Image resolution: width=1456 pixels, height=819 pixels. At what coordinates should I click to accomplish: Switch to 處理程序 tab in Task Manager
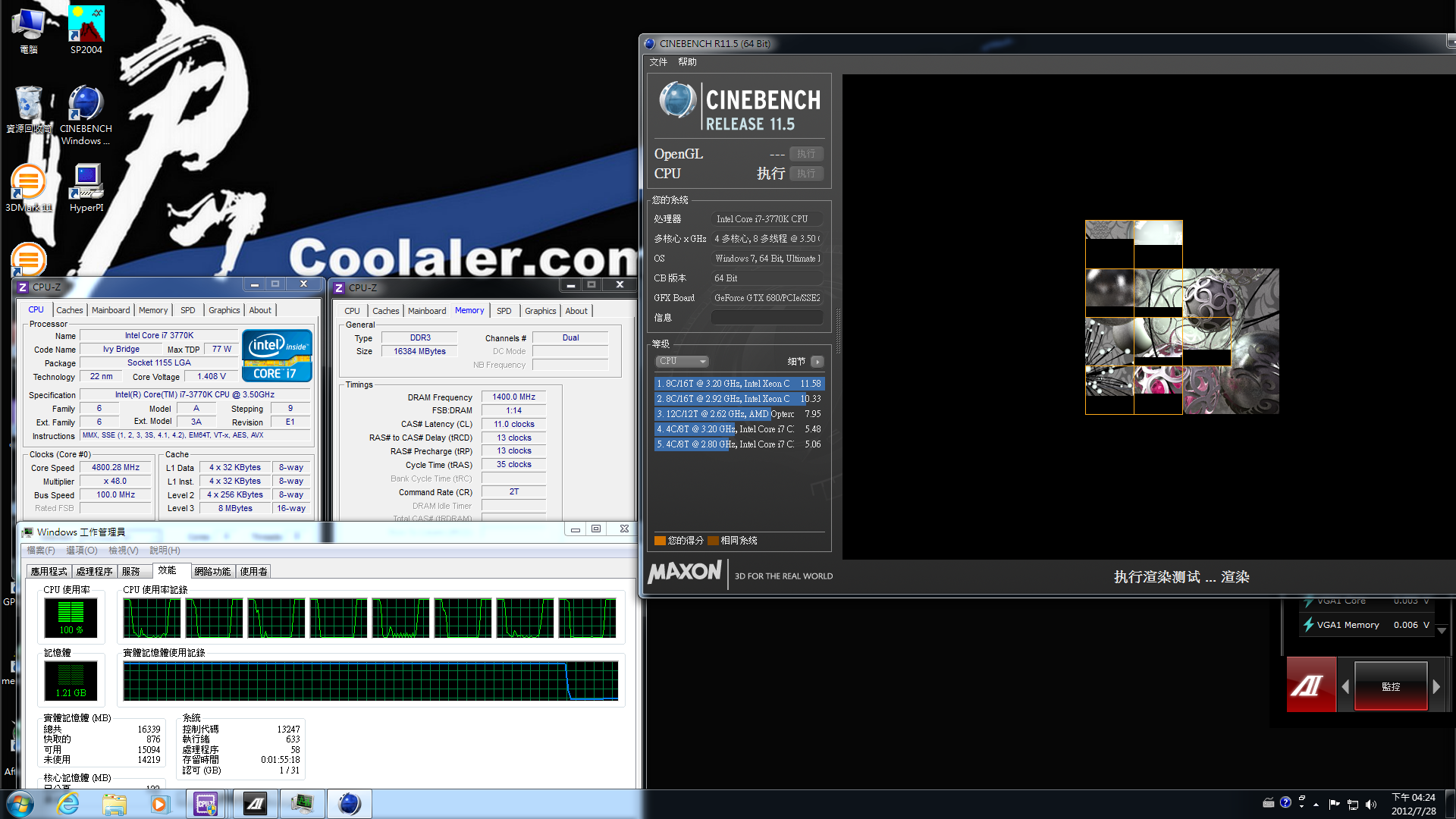coord(95,572)
